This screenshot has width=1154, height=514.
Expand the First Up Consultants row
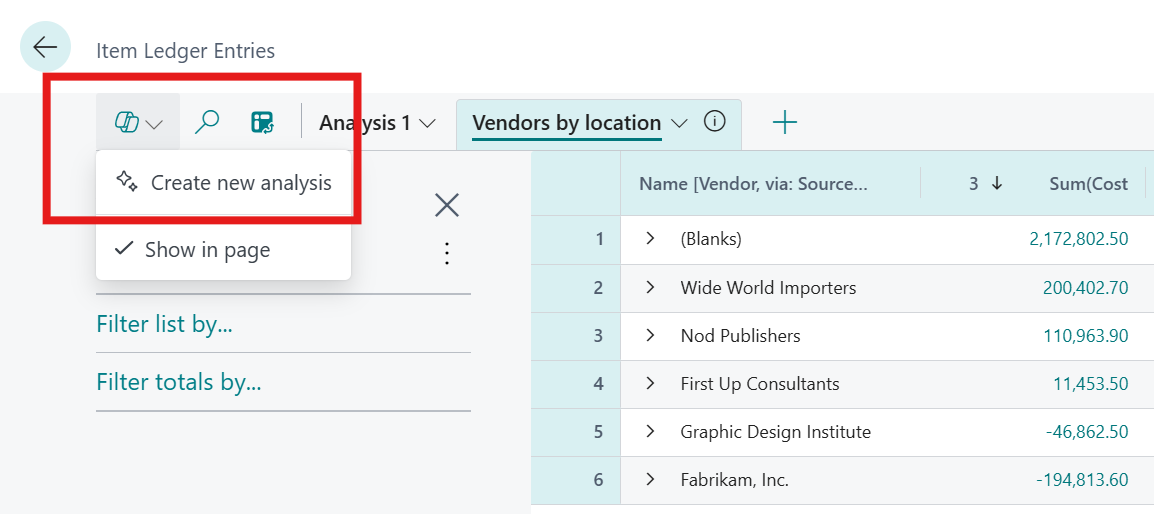pos(650,383)
